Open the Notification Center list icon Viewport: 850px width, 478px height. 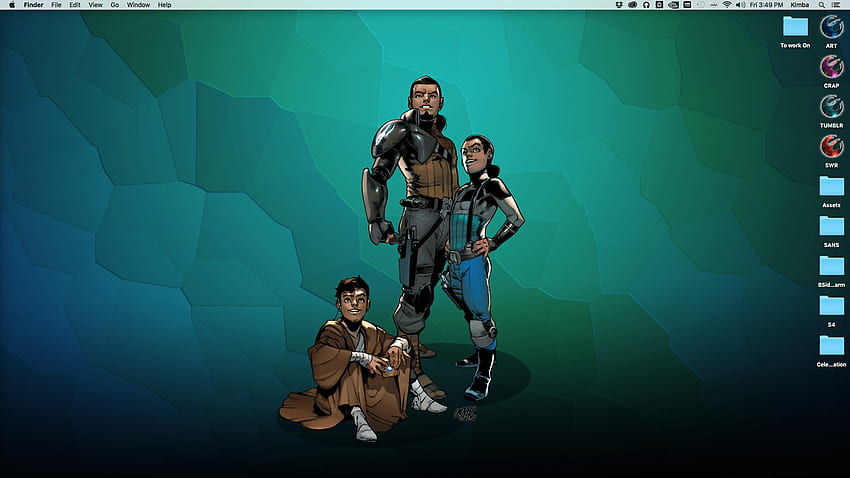click(836, 5)
